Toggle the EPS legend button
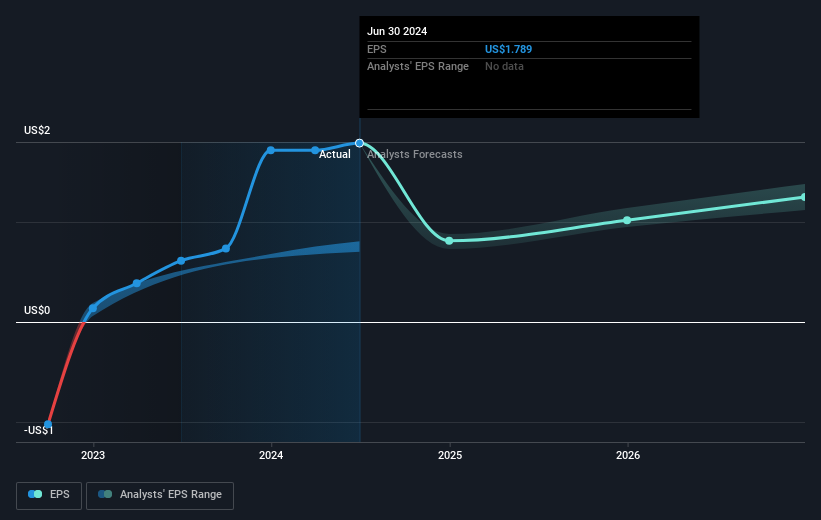The width and height of the screenshot is (821, 520). pos(49,495)
